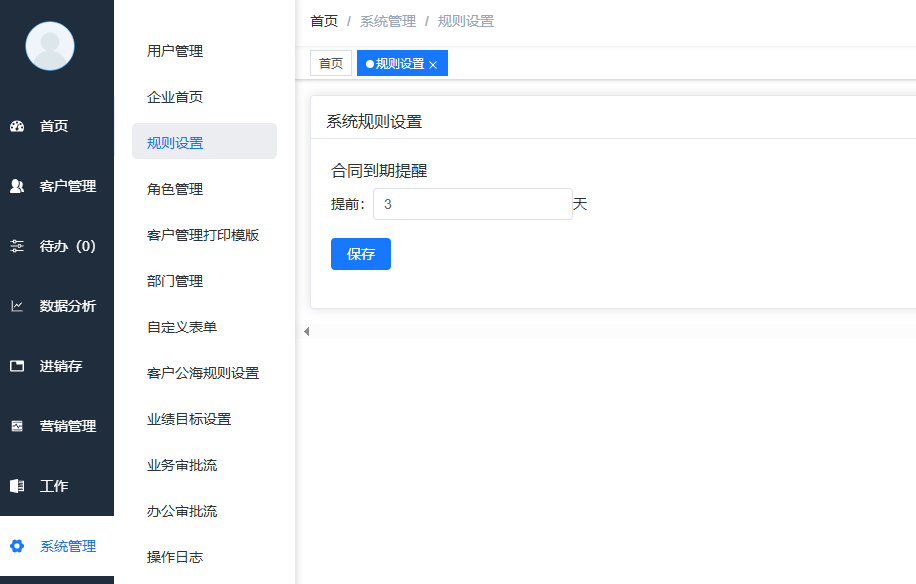Open 进销存 in the sidebar
Viewport: 916px width, 584px height.
57,366
